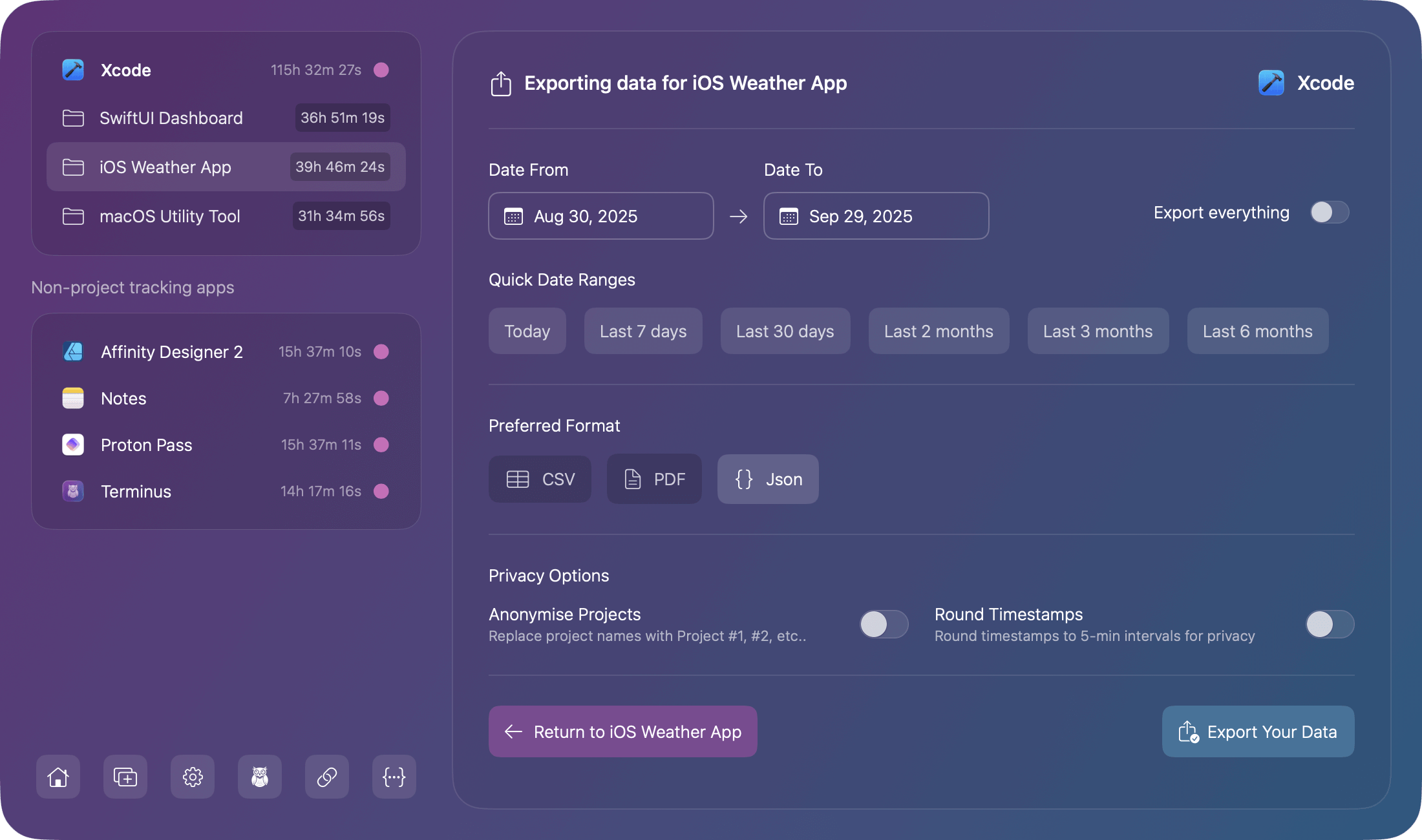Enable the Export everything toggle

tap(1328, 212)
